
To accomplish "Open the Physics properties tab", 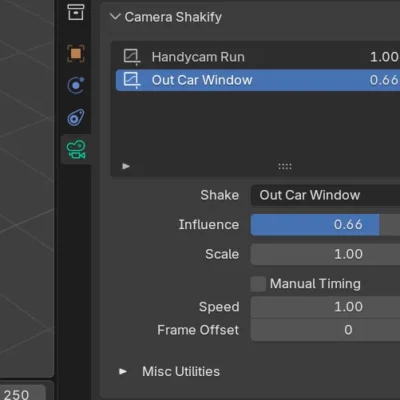I will point(76,85).
